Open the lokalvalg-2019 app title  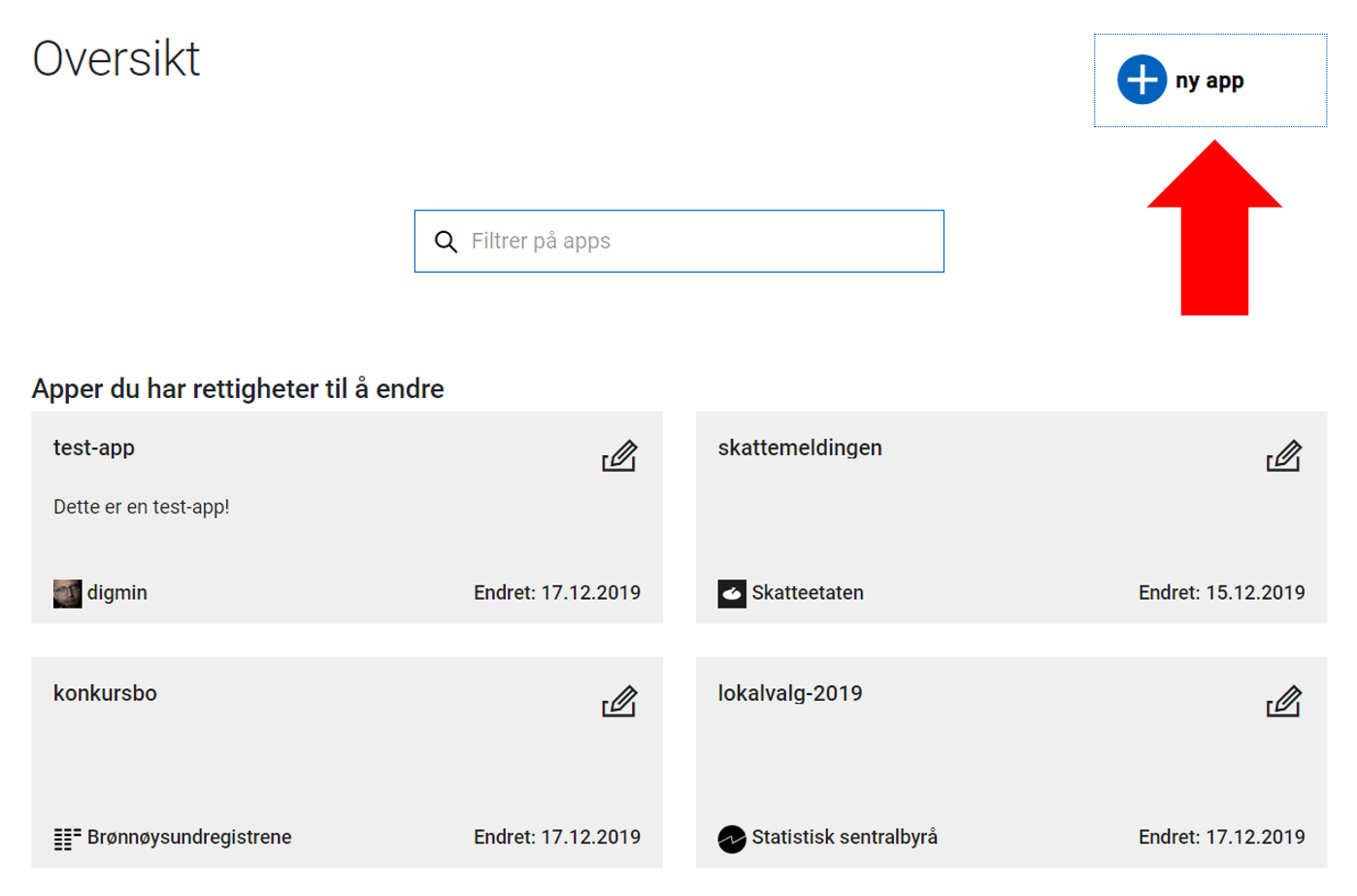click(x=790, y=693)
